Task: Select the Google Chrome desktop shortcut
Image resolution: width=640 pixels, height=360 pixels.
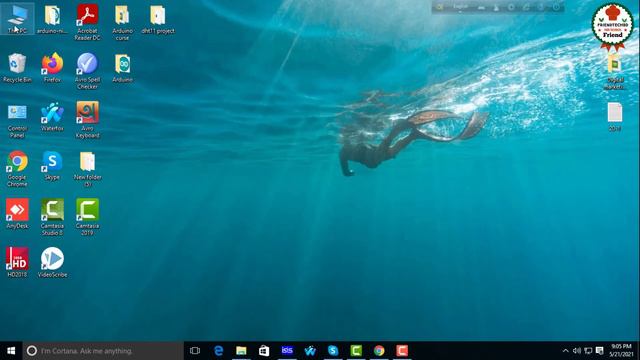Action: 17,169
